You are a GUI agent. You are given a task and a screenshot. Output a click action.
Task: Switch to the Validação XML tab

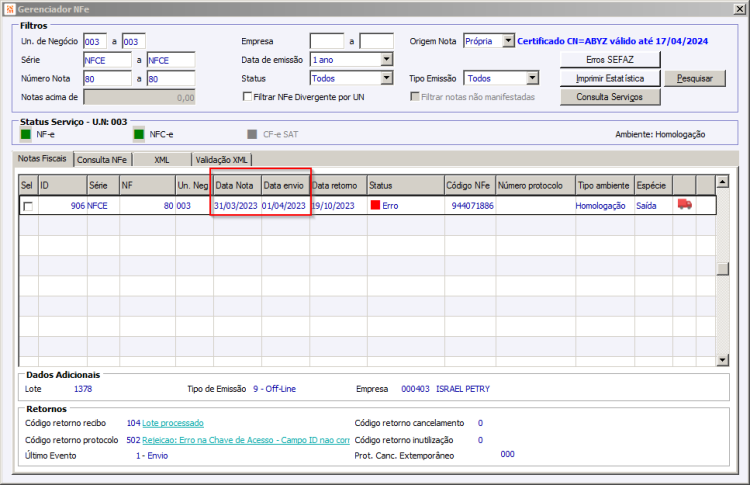point(221,159)
